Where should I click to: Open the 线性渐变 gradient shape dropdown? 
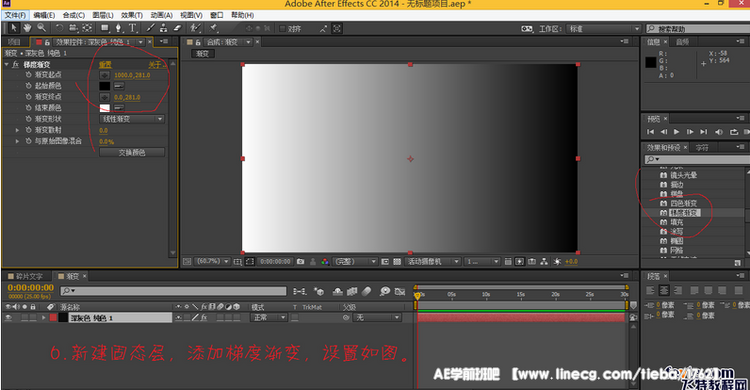132,119
